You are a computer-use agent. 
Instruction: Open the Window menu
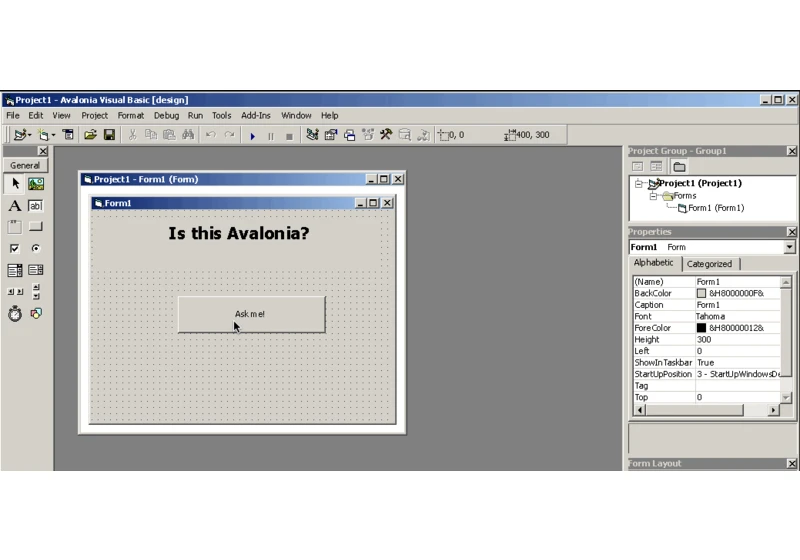(x=296, y=116)
